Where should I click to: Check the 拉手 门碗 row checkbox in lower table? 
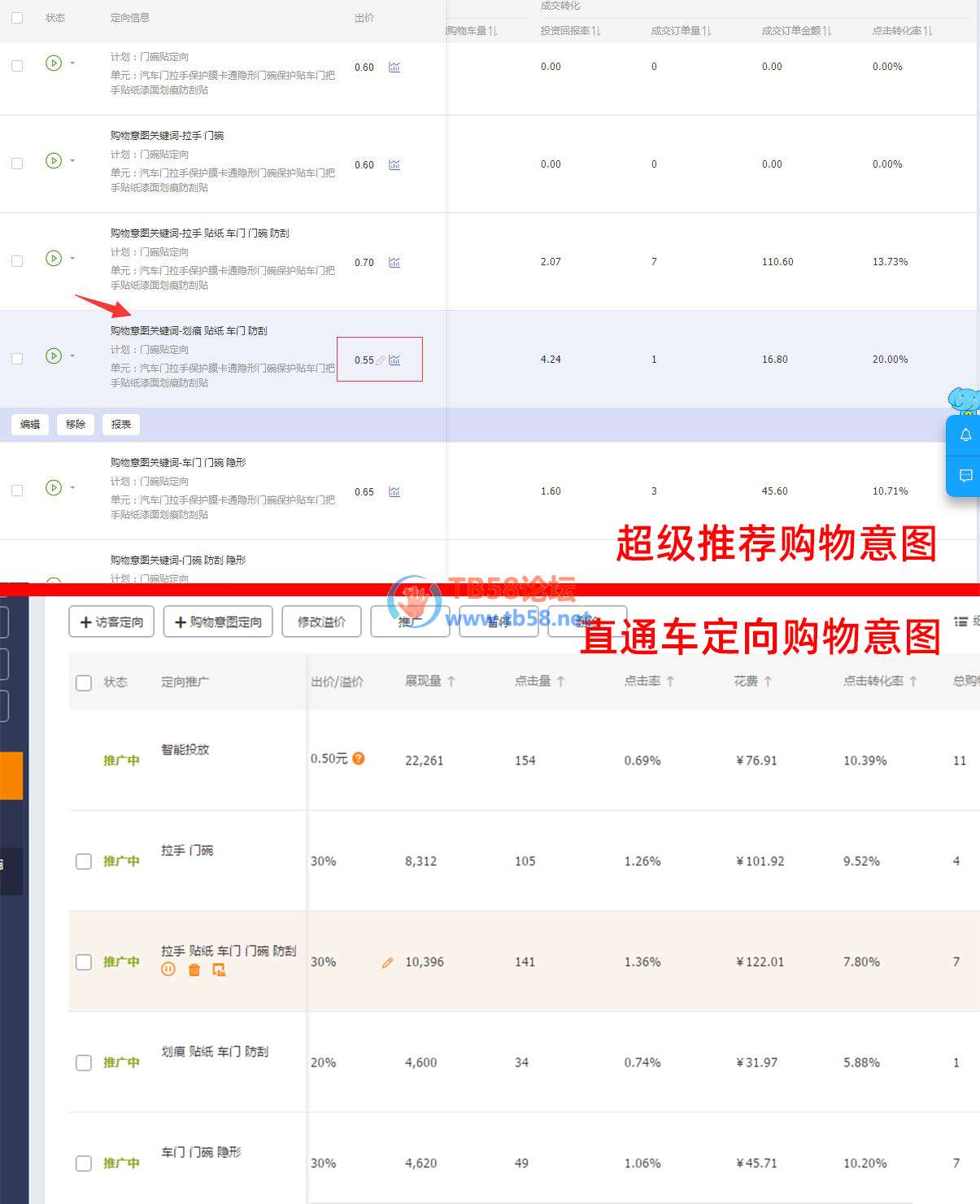[84, 862]
